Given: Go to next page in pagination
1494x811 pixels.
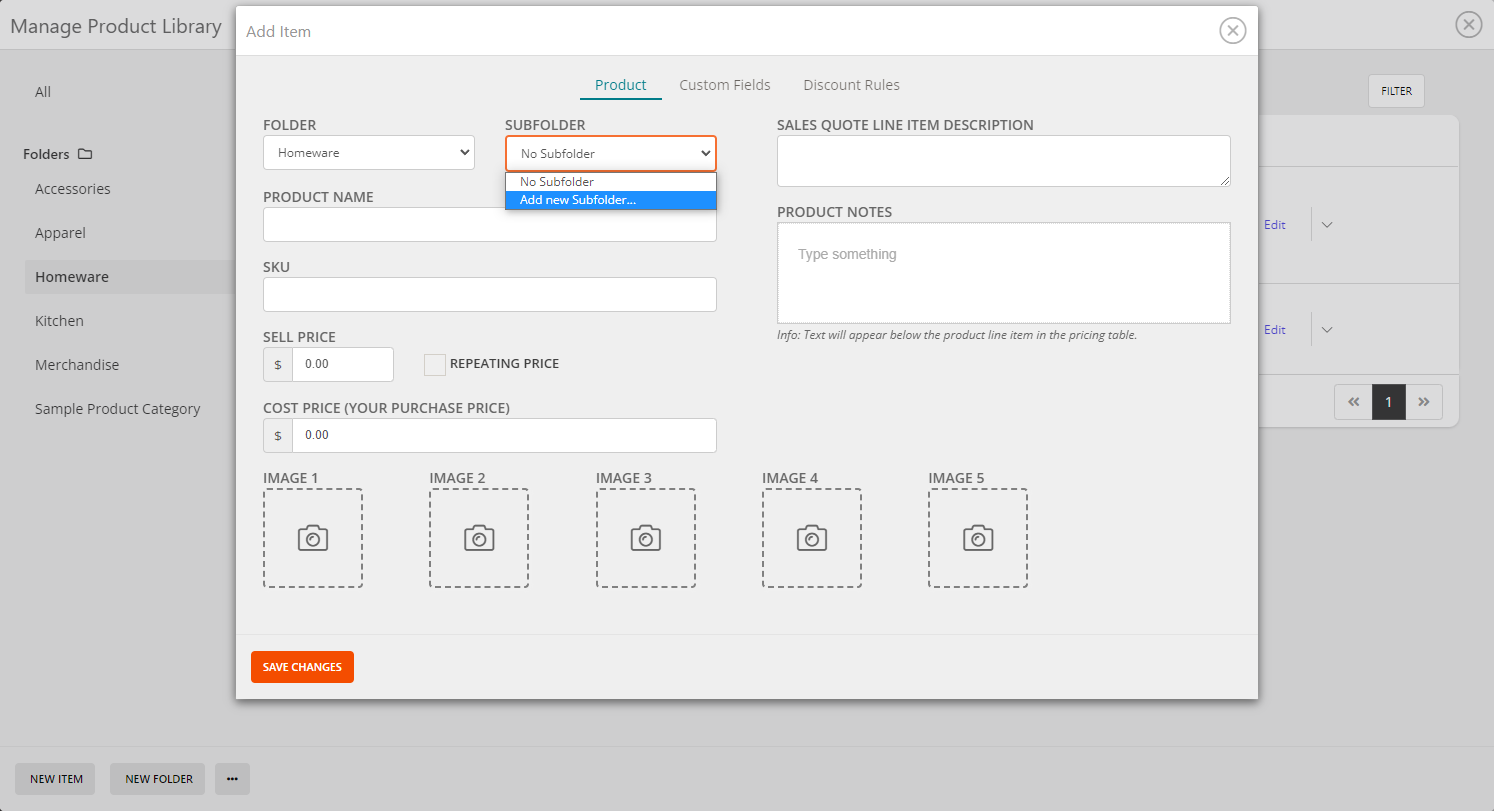Looking at the screenshot, I should pos(1423,402).
